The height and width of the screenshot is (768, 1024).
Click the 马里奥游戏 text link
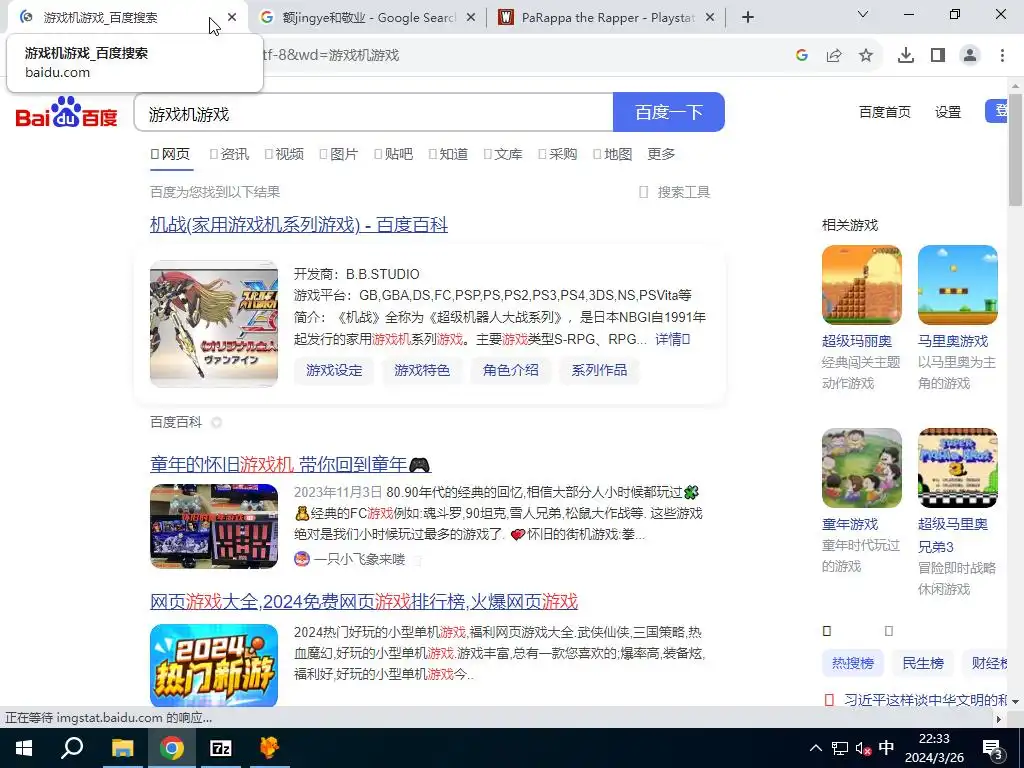(x=953, y=341)
